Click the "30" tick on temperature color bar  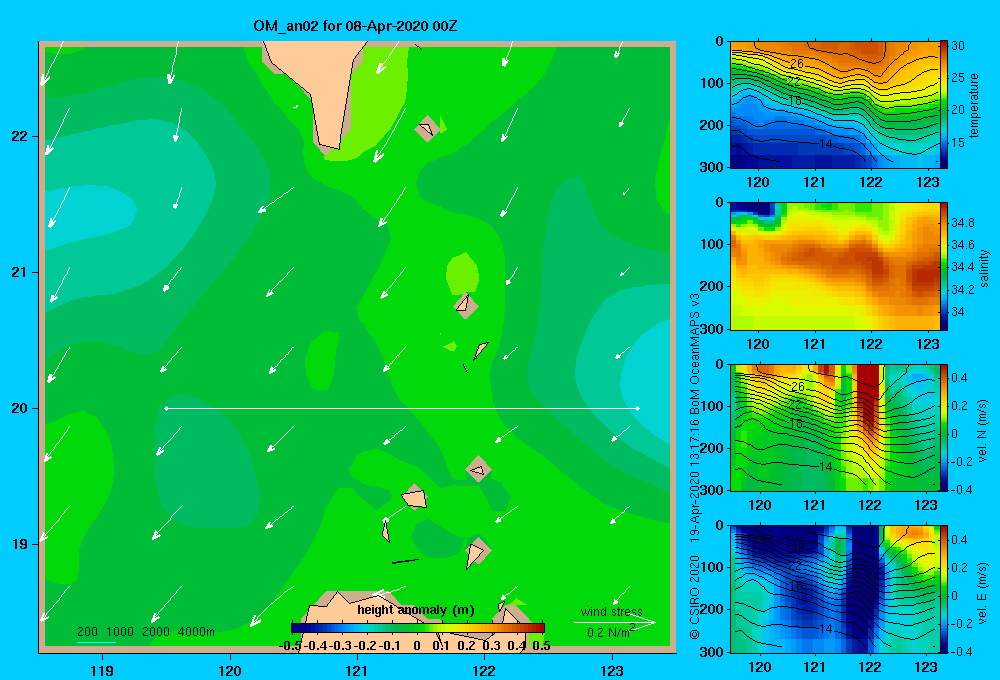point(958,46)
